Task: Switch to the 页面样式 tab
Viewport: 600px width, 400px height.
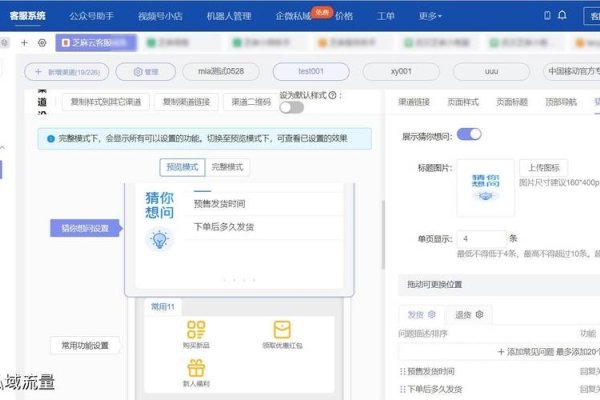Action: pyautogui.click(x=463, y=102)
